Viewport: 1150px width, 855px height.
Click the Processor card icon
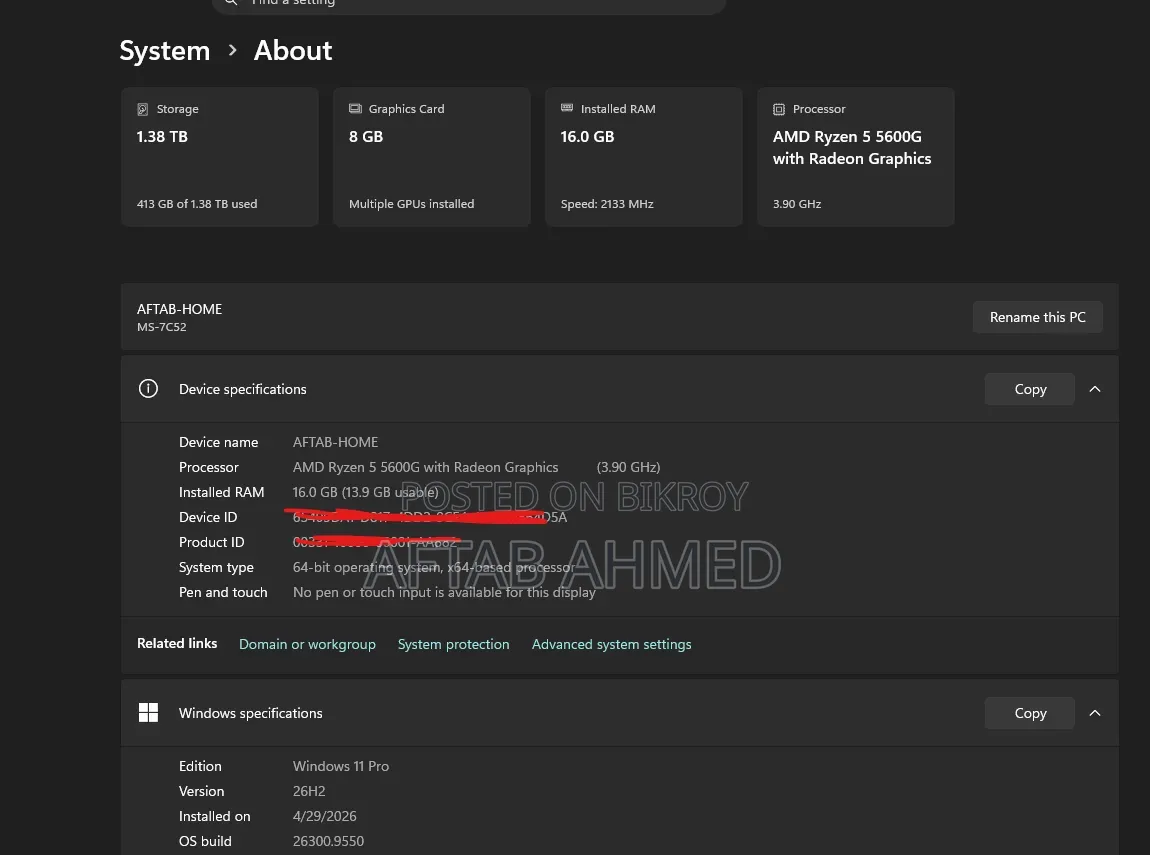pos(779,109)
